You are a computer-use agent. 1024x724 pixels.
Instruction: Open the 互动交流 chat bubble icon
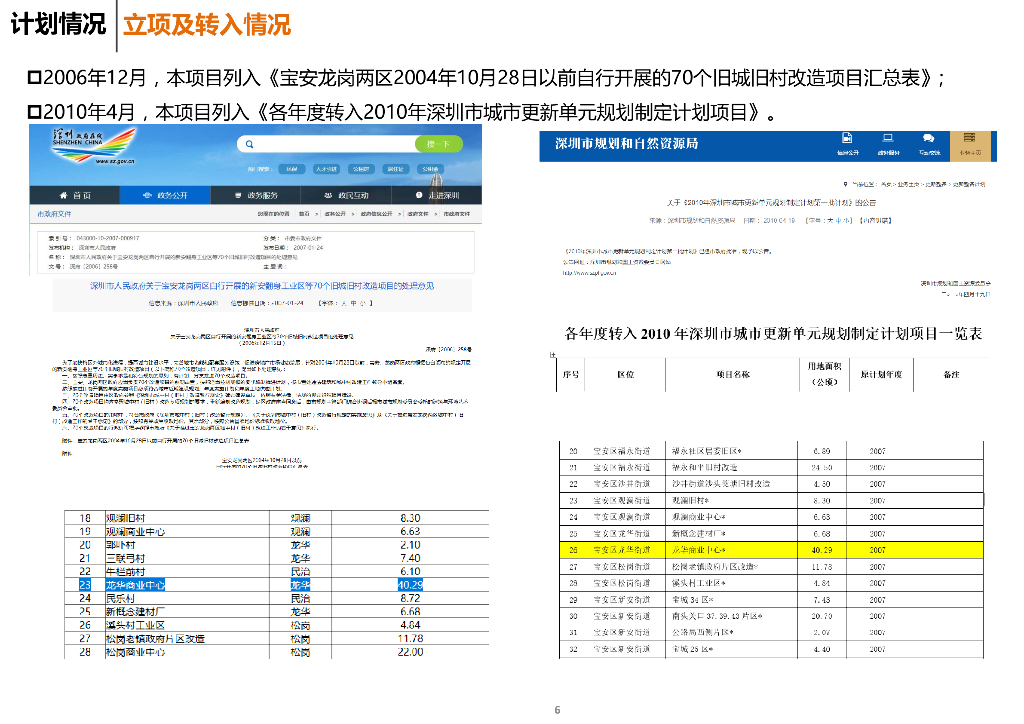[927, 140]
